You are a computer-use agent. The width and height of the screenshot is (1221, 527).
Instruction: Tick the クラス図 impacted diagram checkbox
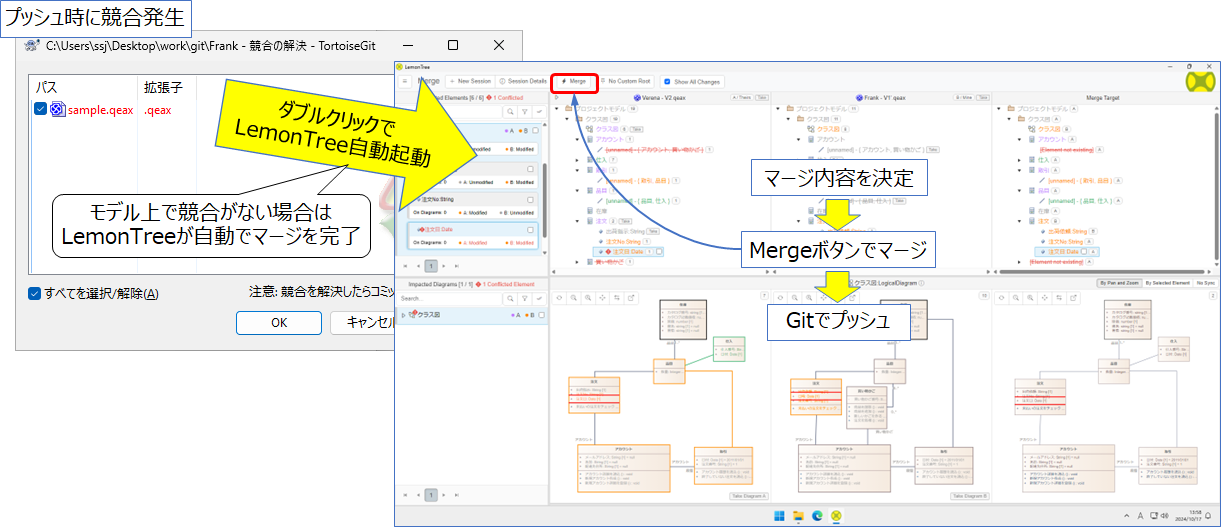(x=541, y=316)
